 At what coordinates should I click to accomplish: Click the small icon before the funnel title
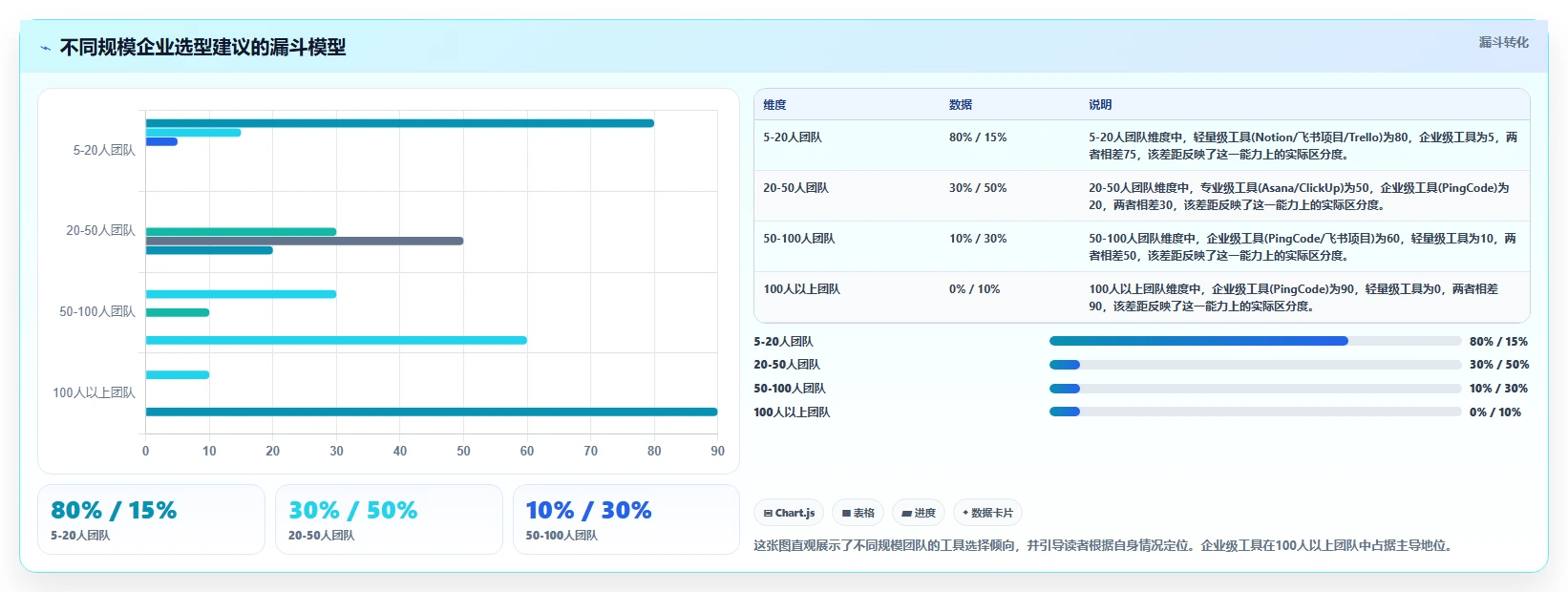(x=45, y=48)
